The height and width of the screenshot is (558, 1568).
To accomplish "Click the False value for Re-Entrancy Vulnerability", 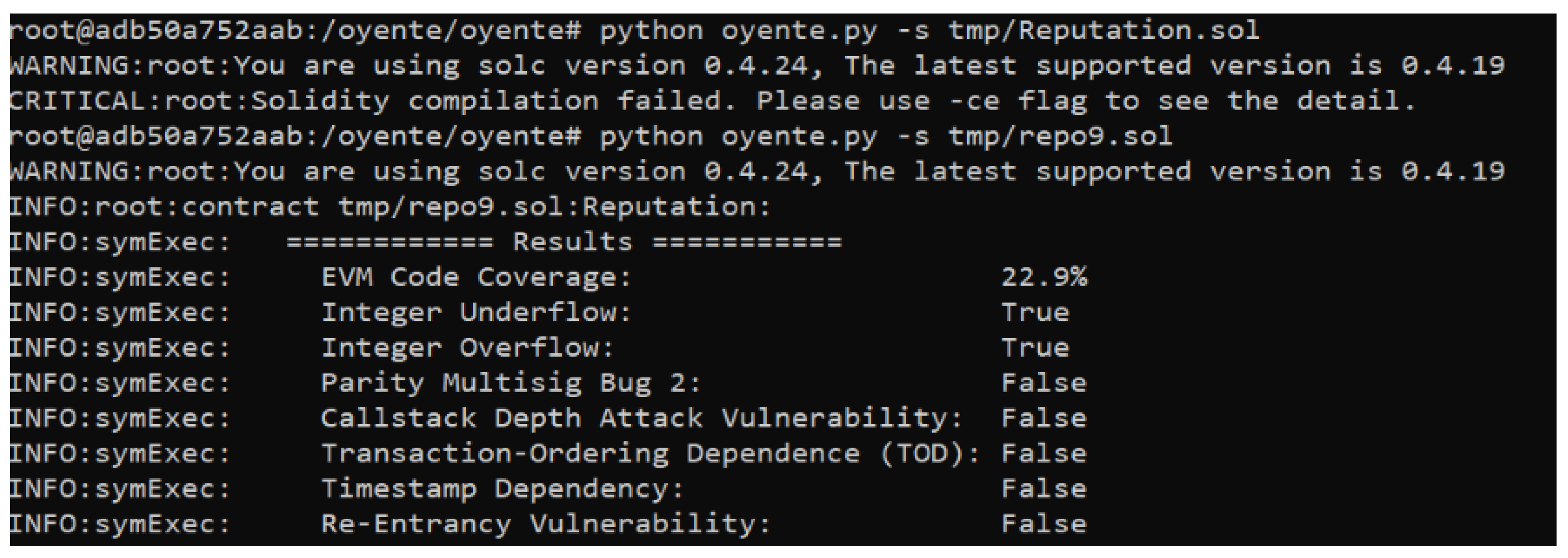I will click(1043, 524).
